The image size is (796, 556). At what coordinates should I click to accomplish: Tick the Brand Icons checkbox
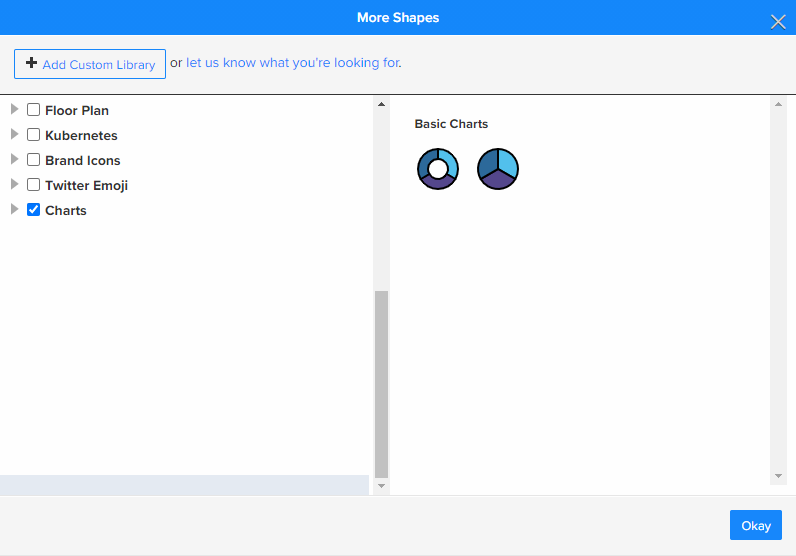33,160
